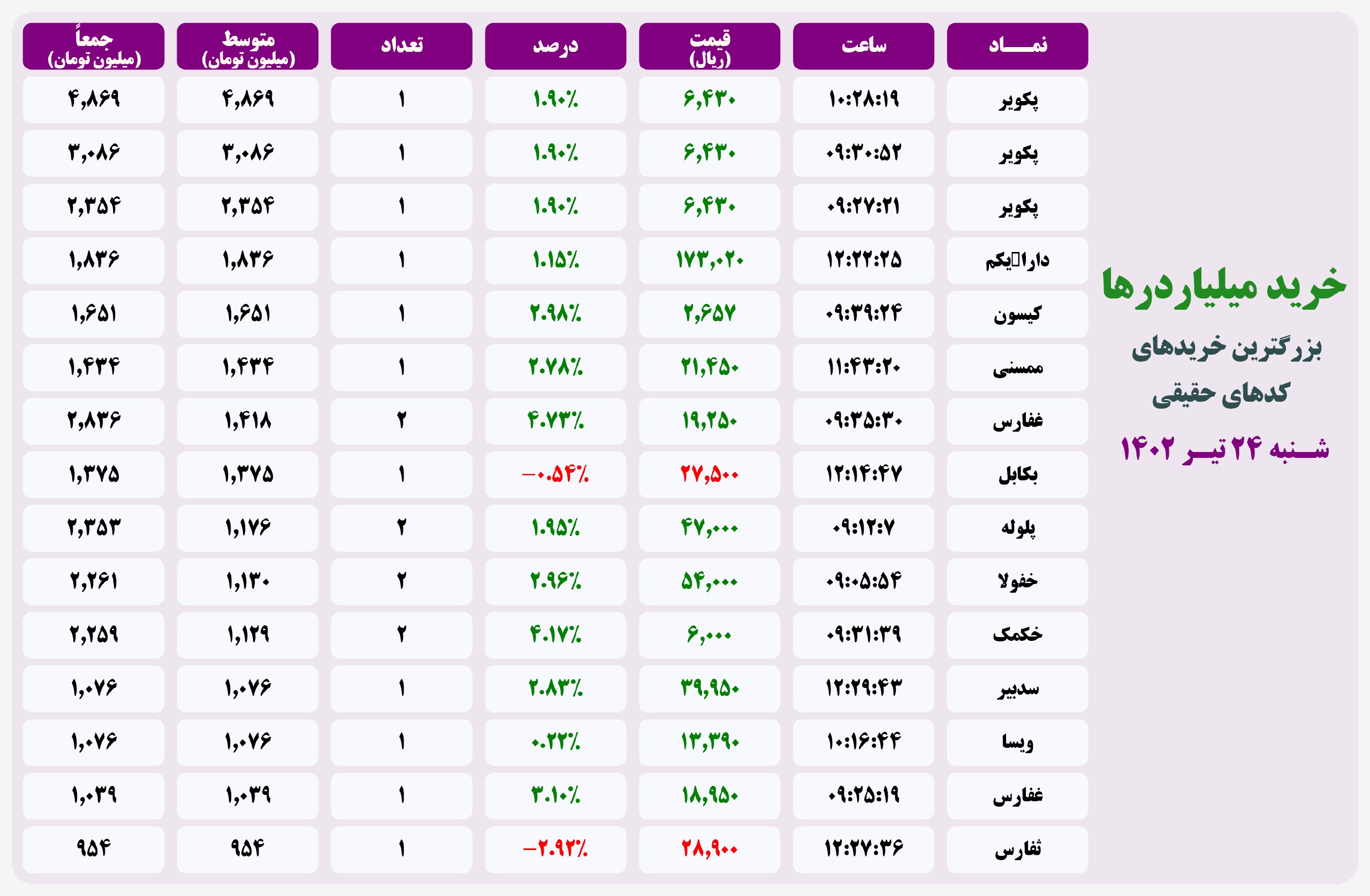Click the price cell 173,020
This screenshot has height=896, width=1370.
click(709, 261)
